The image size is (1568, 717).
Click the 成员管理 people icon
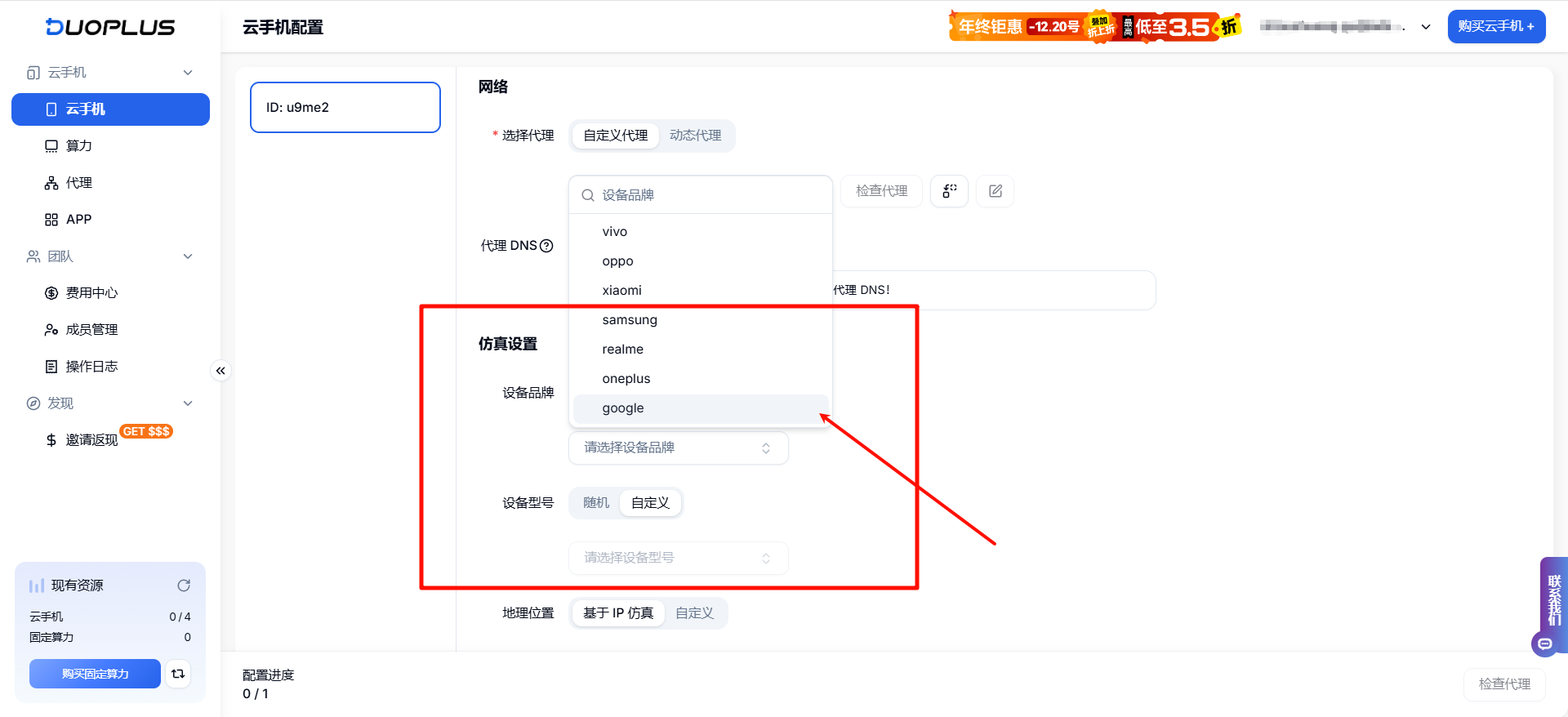51,330
